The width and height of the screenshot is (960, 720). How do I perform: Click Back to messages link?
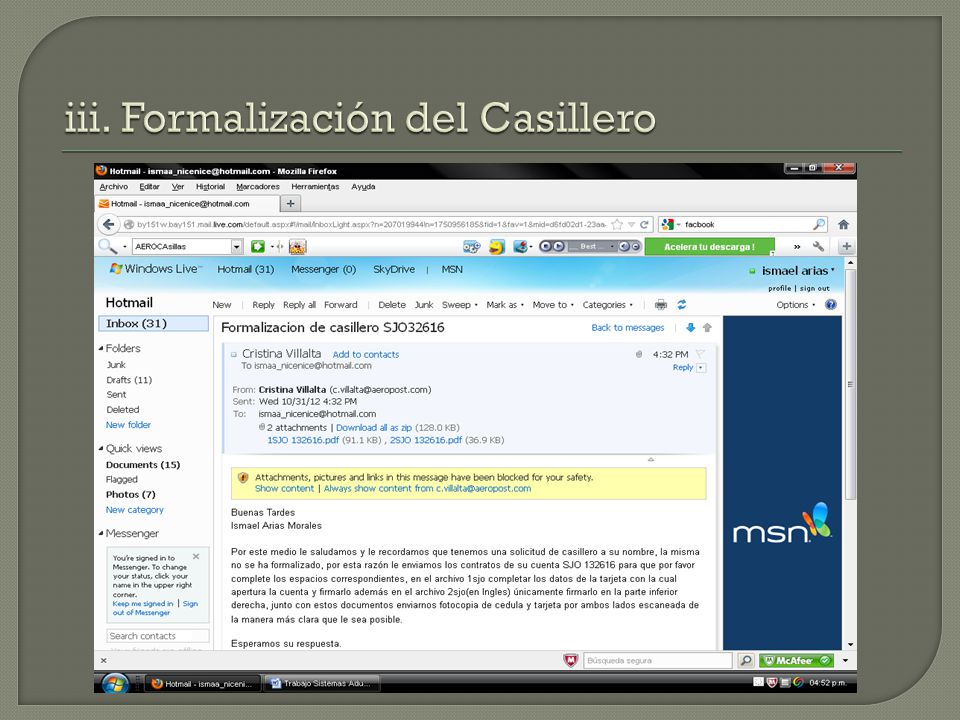(628, 328)
